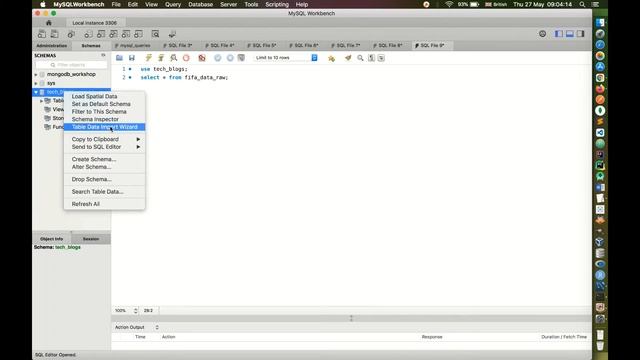Create a new SQL tab icon

(42, 34)
